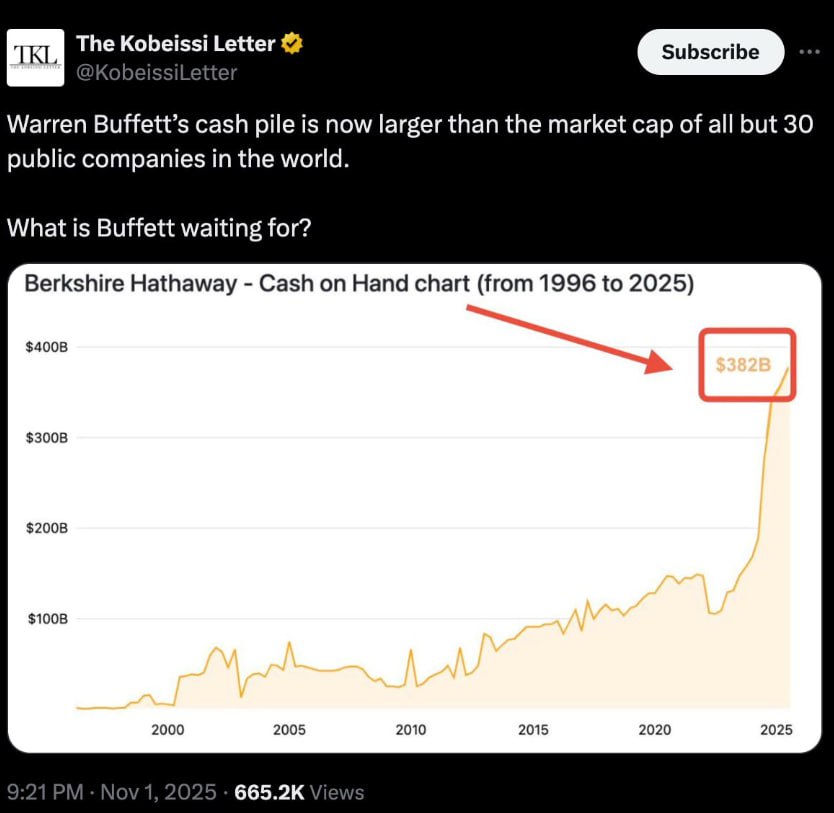Screen dimensions: 834x813
Task: Click the 2025 year axis label
Action: (776, 730)
